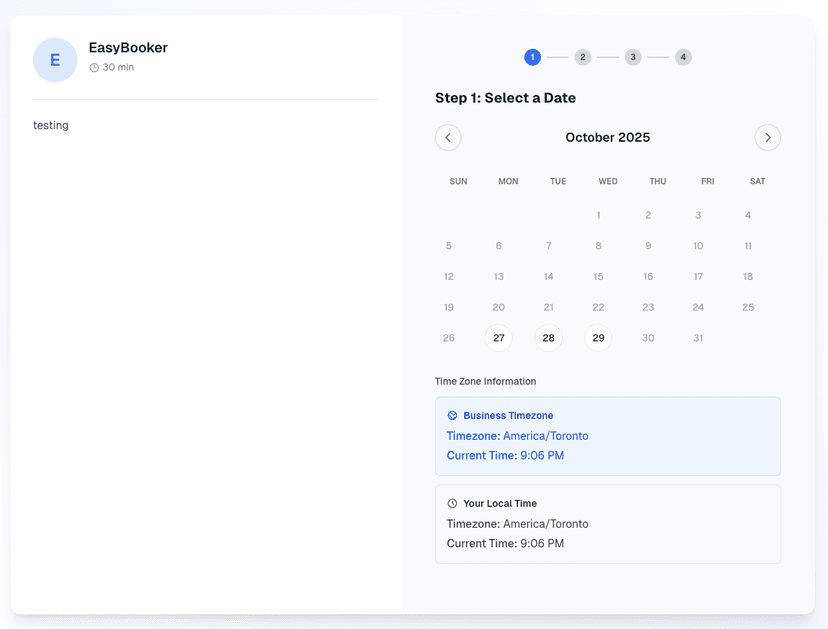Click the previous month arrow
Screen dimensions: 828x629
pyautogui.click(x=448, y=137)
